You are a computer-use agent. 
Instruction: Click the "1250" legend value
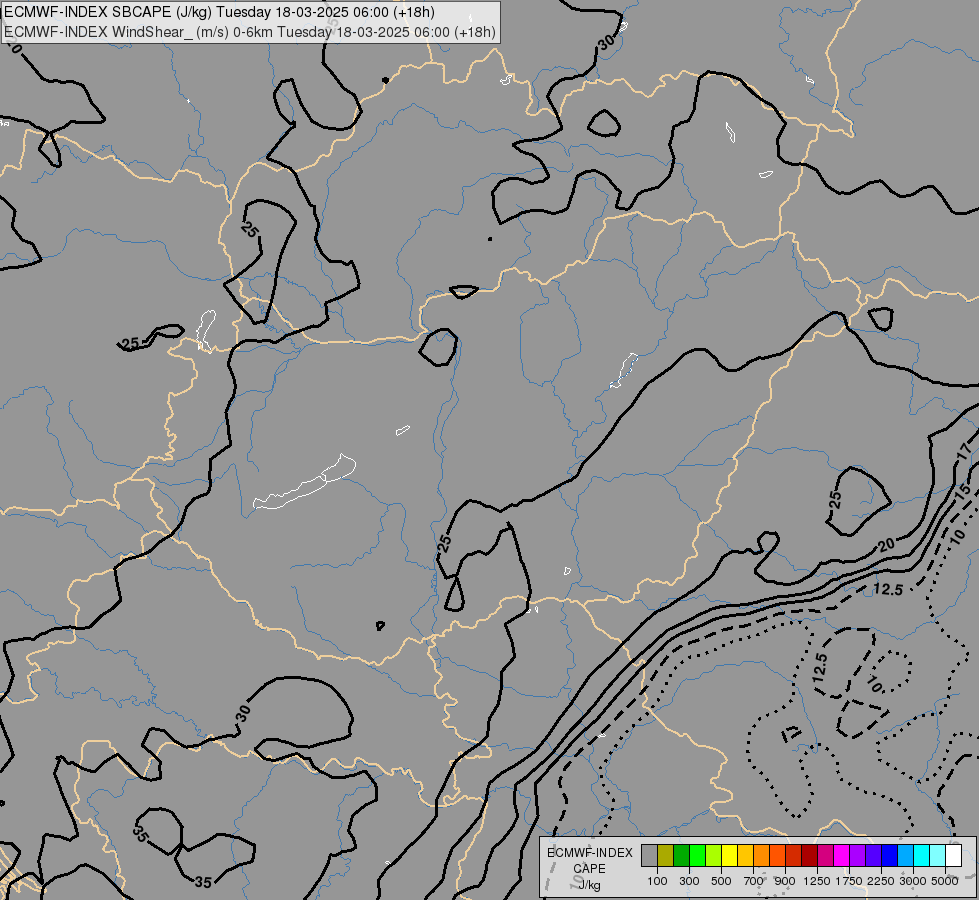click(817, 881)
